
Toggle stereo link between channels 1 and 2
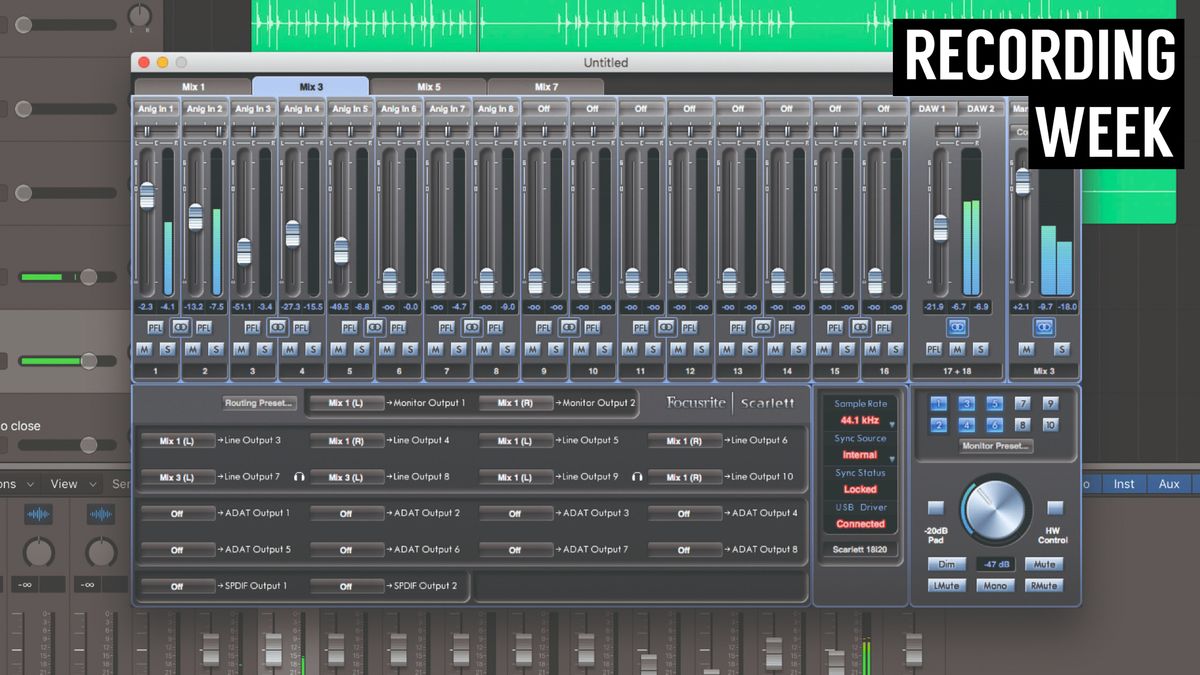pos(181,327)
